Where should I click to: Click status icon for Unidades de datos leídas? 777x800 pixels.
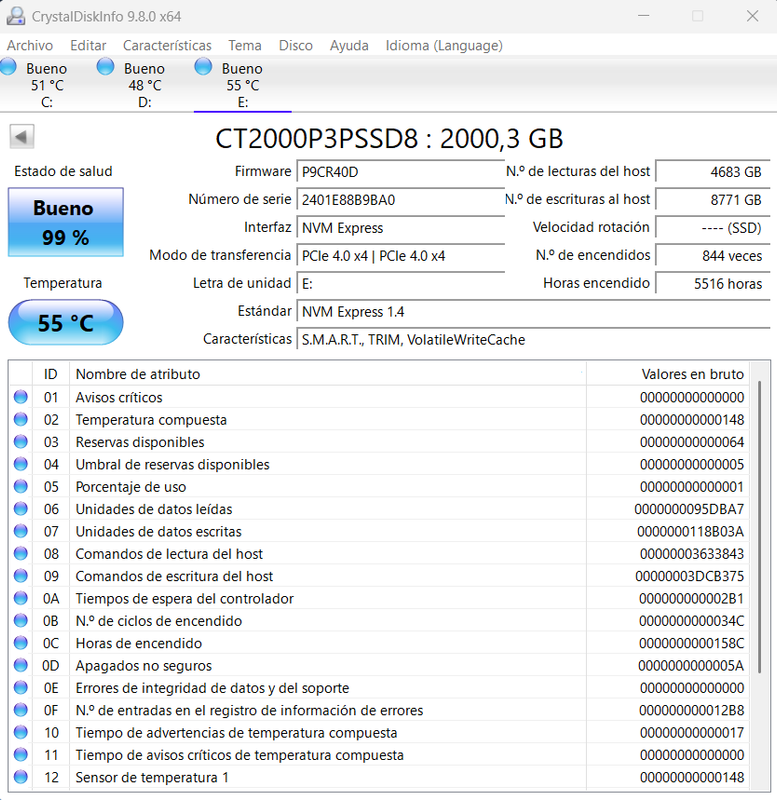(21, 509)
